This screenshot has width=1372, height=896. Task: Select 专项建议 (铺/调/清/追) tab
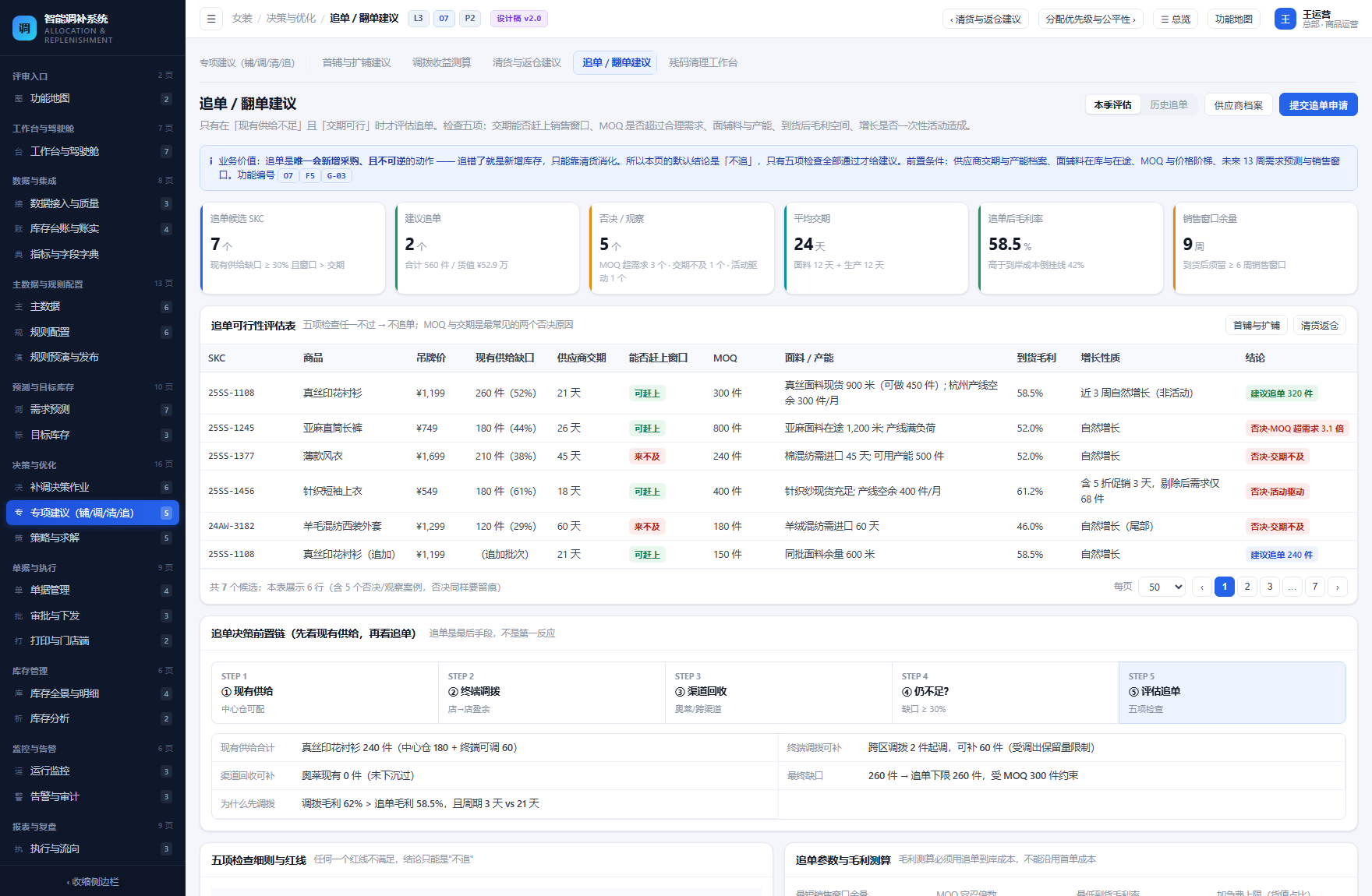pos(247,63)
